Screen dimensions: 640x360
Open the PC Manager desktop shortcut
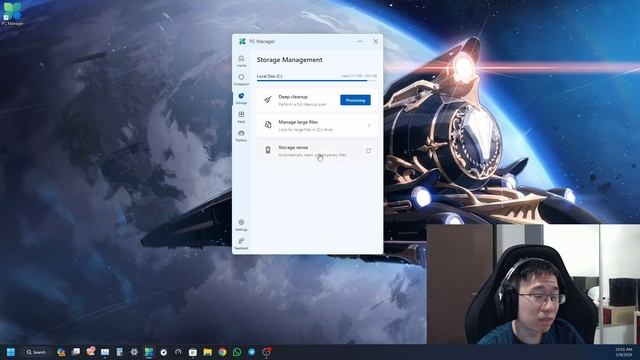12,14
